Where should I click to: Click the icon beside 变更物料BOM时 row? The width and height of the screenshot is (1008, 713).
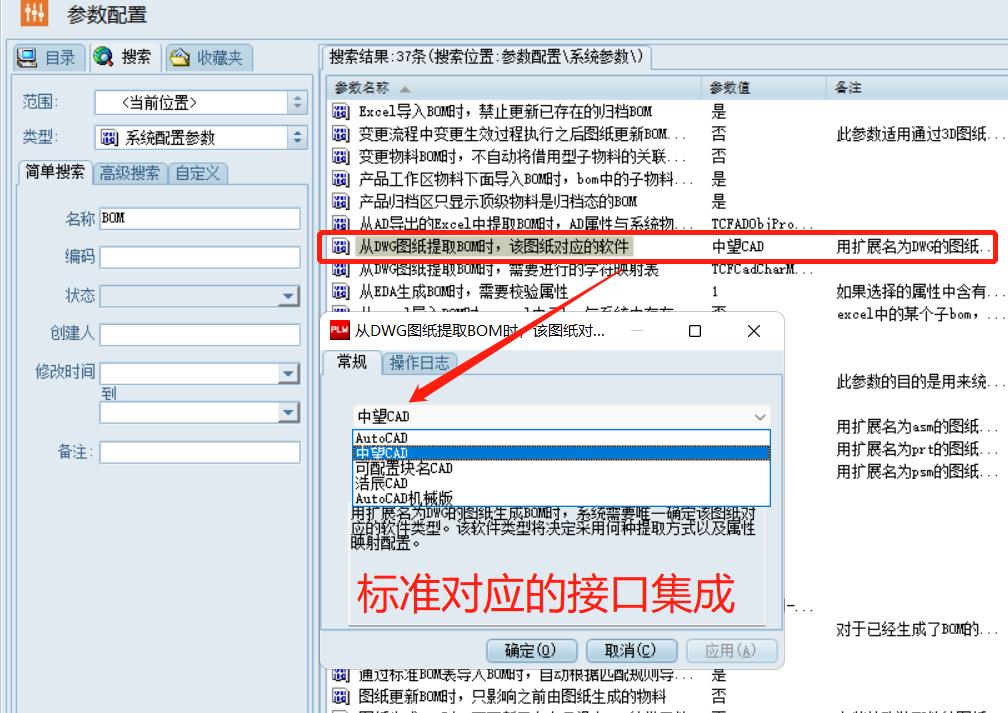coord(340,157)
